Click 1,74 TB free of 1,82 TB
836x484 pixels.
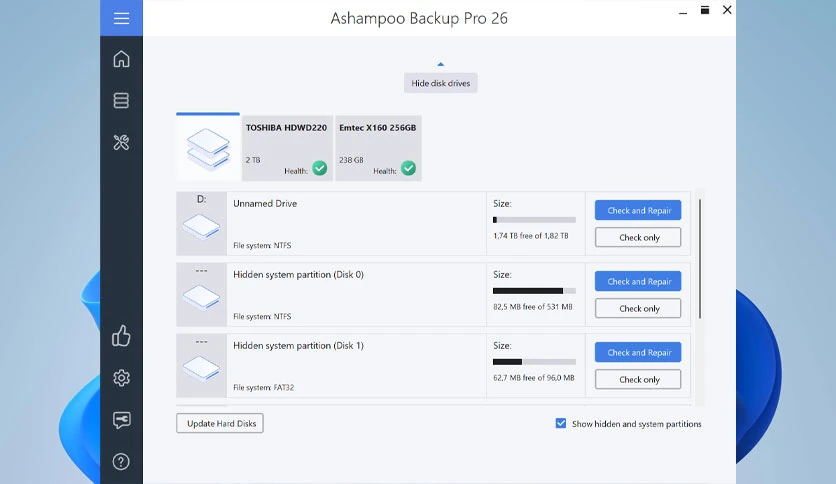click(530, 236)
